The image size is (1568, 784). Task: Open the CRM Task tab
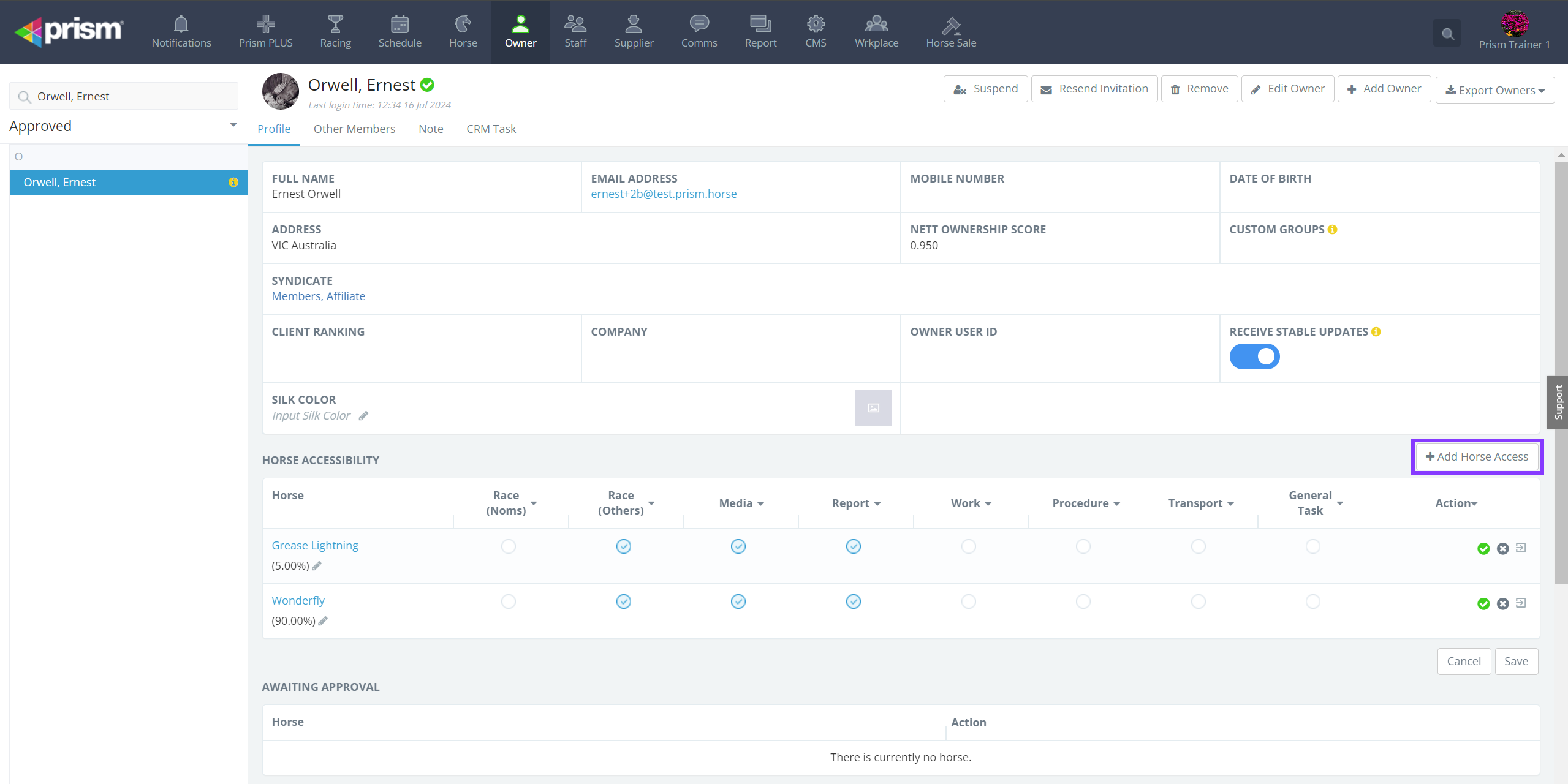coord(491,129)
